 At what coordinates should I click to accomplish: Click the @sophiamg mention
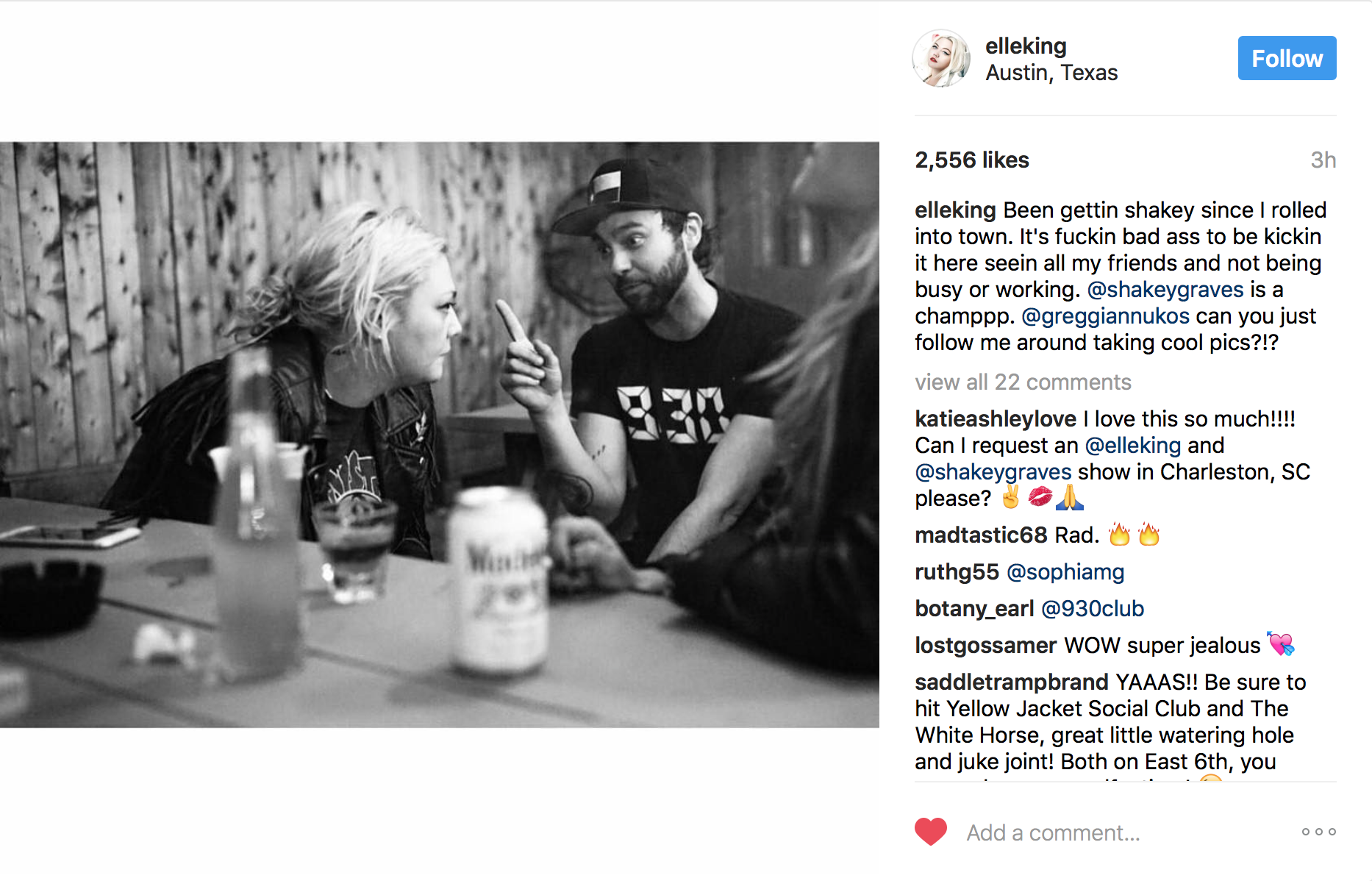[x=1065, y=572]
